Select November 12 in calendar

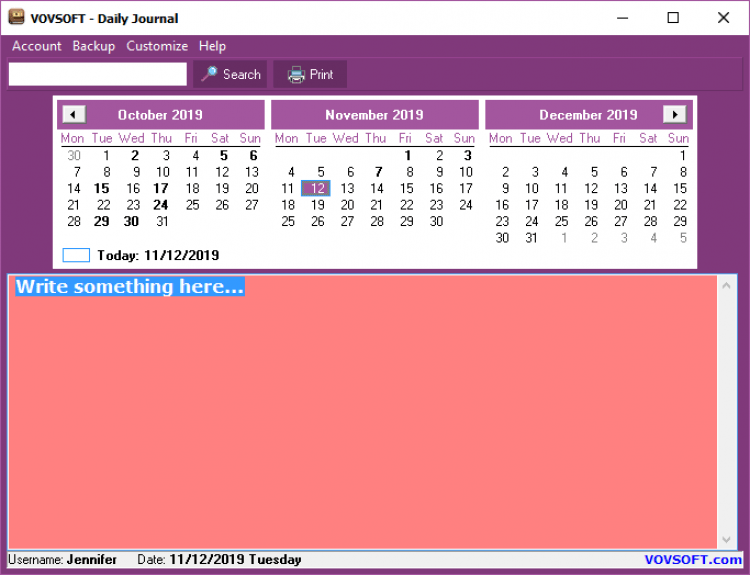[317, 188]
